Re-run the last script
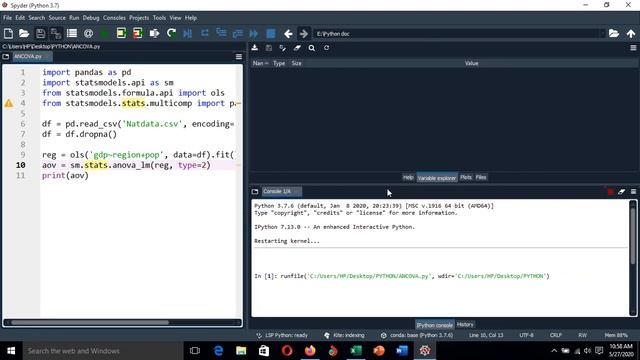Image resolution: width=640 pixels, height=360 pixels. [171, 33]
